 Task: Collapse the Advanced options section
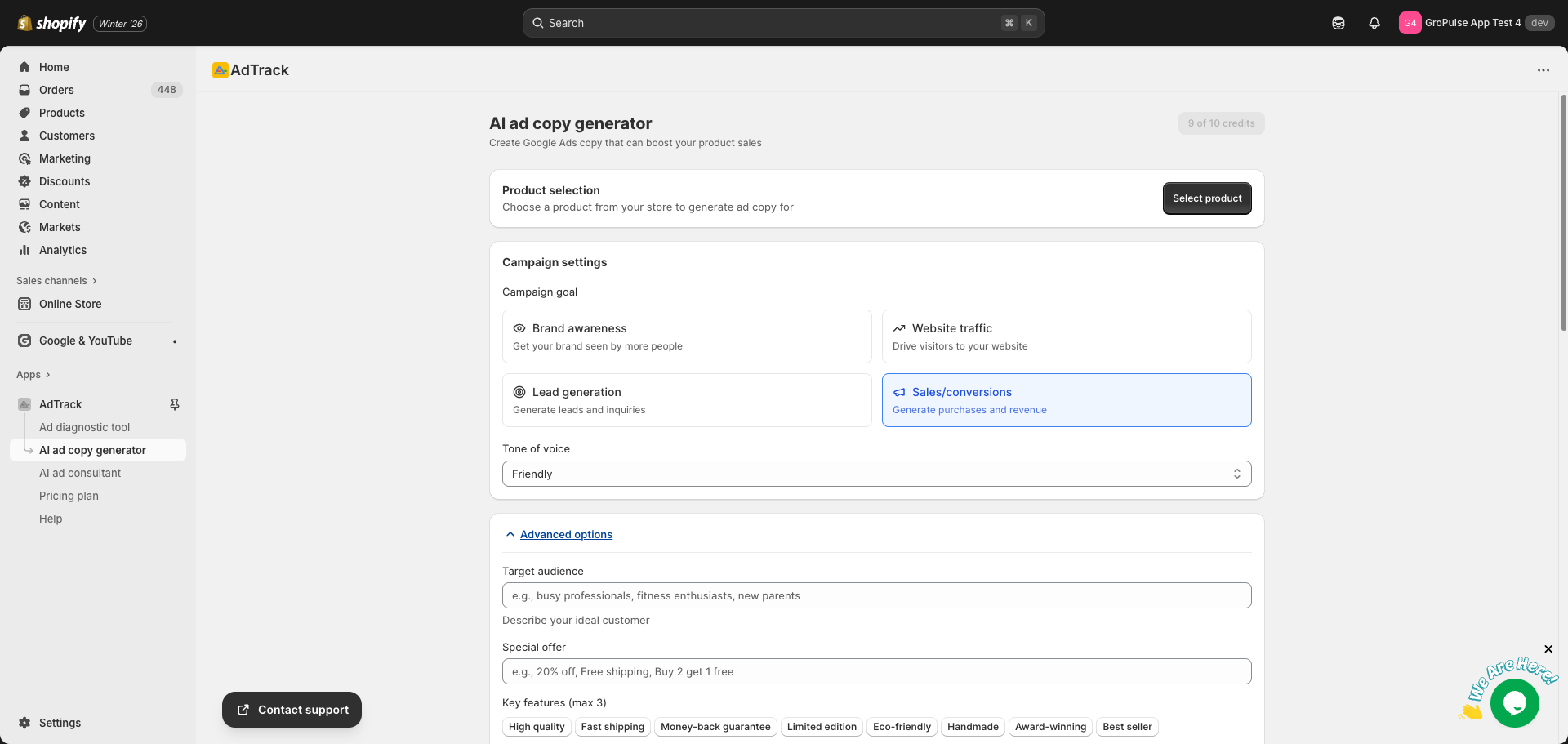[565, 535]
